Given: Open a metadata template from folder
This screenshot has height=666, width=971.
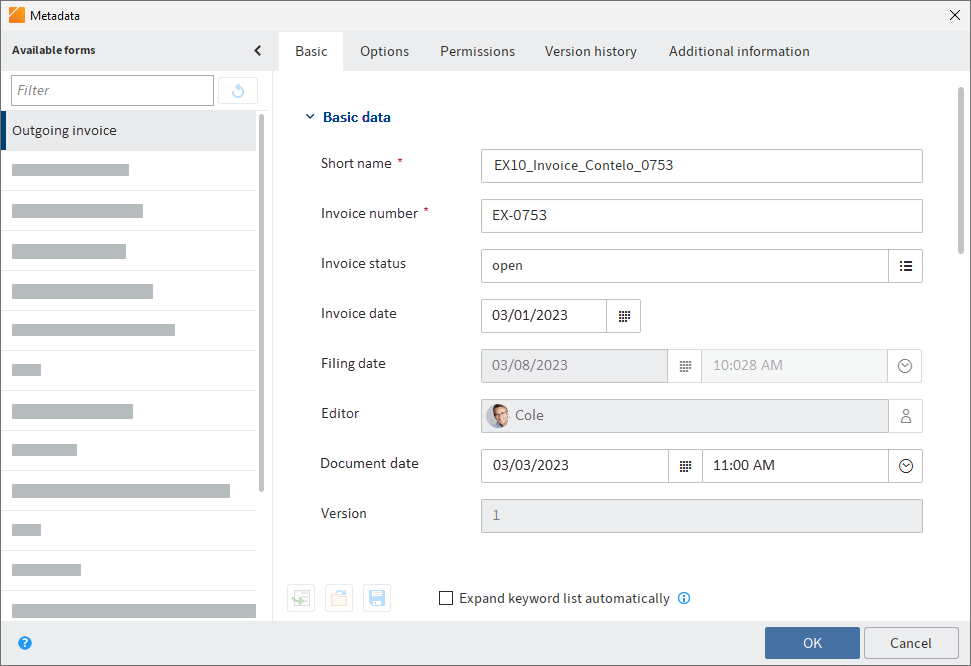Looking at the screenshot, I should pyautogui.click(x=339, y=597).
